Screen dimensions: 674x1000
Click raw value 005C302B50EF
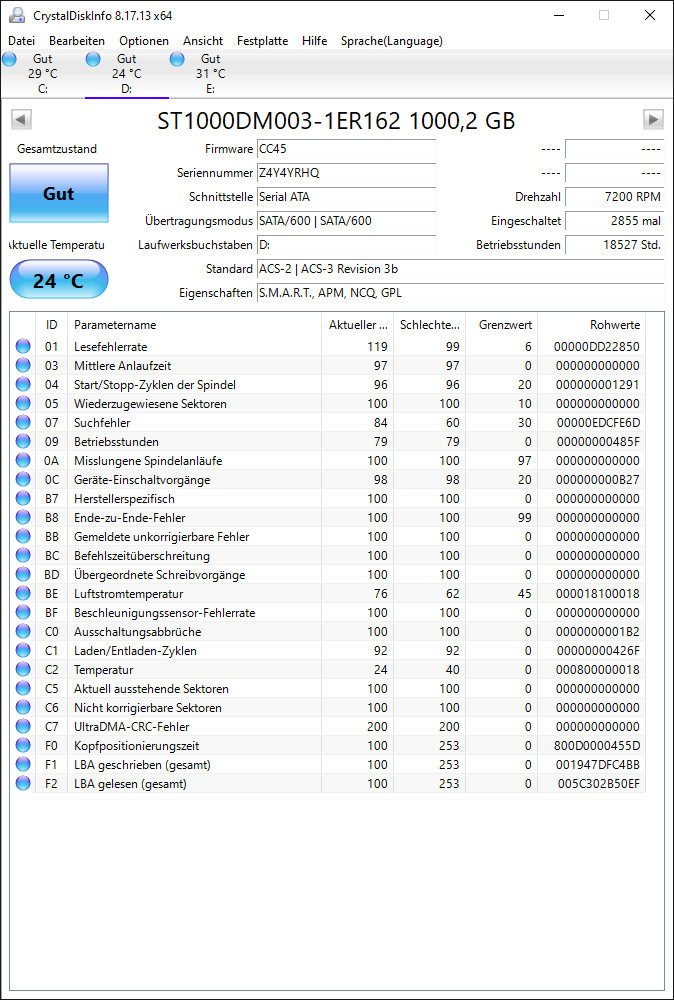pyautogui.click(x=597, y=783)
